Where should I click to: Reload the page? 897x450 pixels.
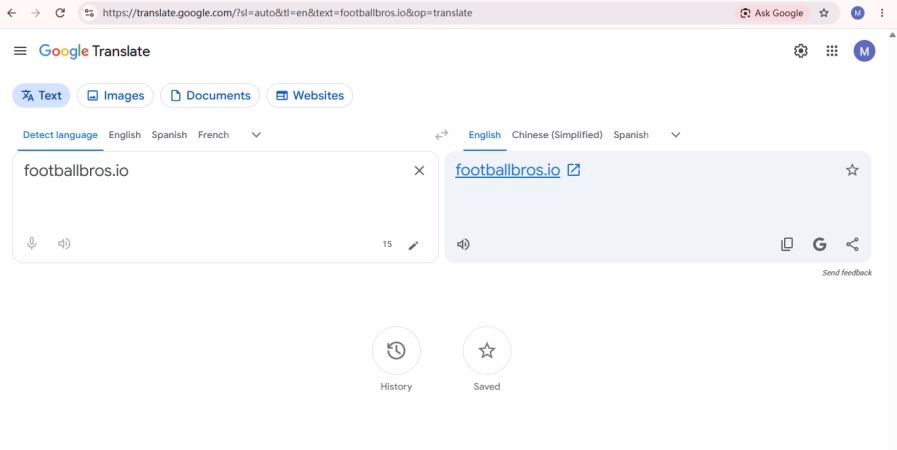(60, 13)
